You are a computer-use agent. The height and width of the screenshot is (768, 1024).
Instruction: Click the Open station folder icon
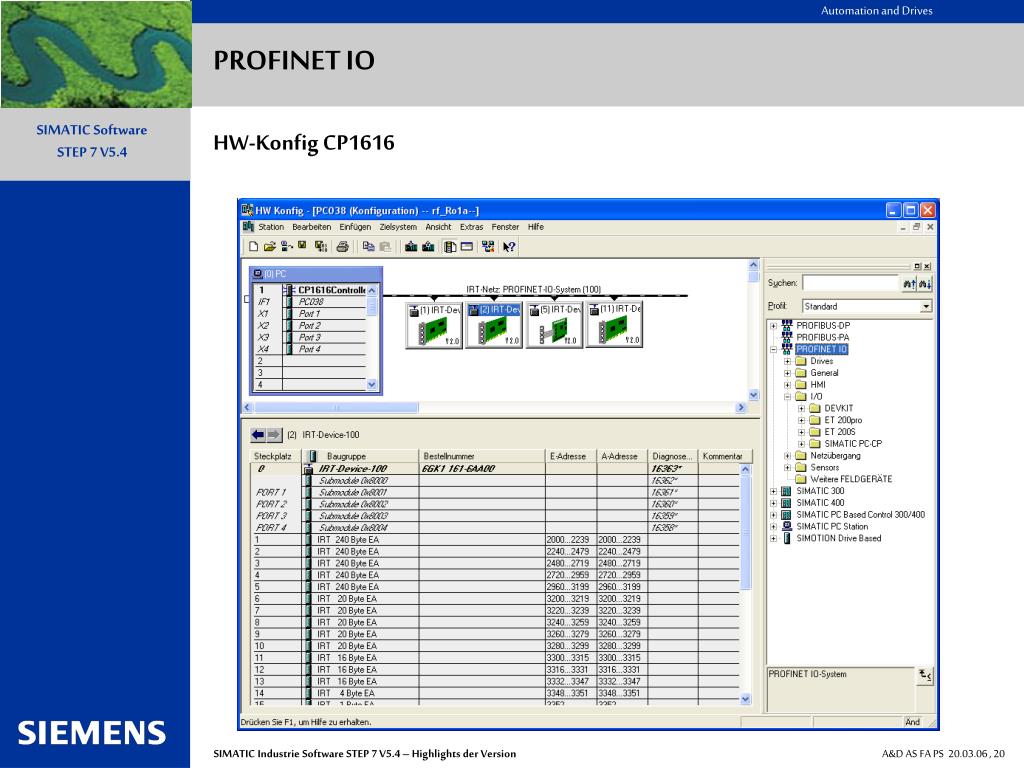[269, 247]
